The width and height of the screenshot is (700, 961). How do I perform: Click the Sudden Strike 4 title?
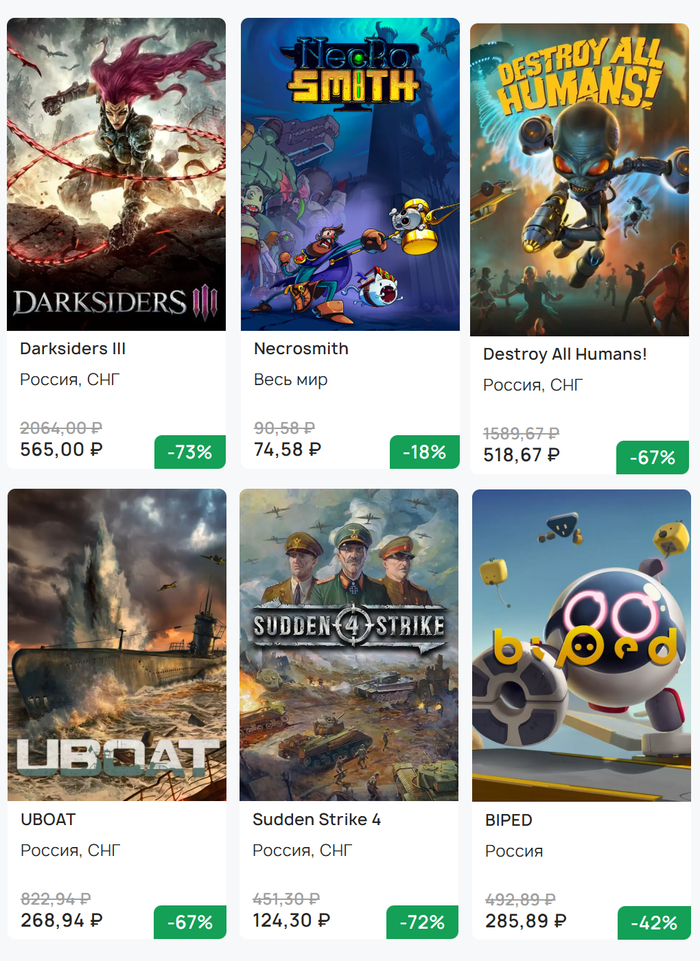317,819
